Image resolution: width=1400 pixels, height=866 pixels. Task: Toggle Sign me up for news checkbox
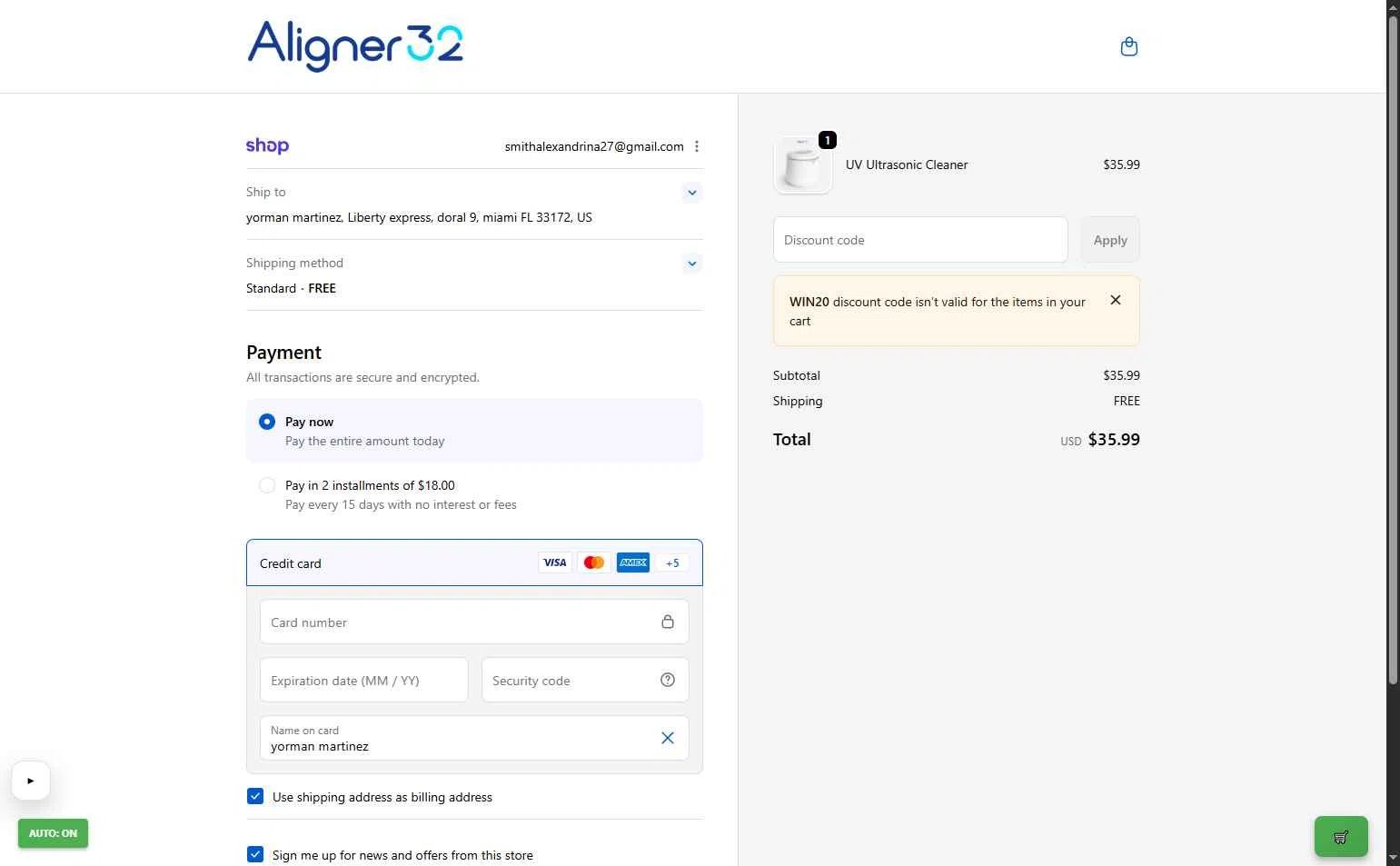pyautogui.click(x=255, y=854)
